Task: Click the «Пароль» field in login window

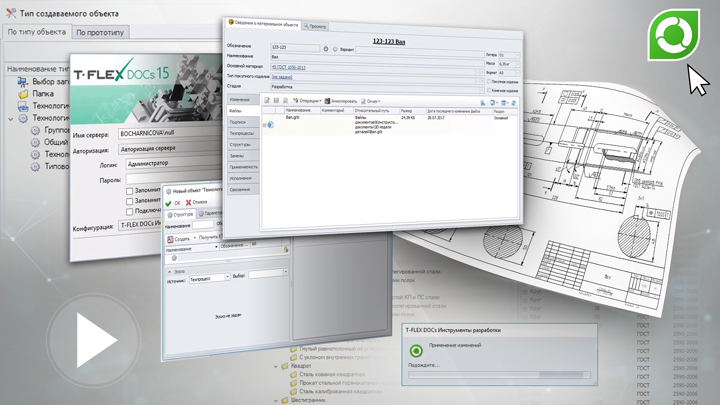Action: [172, 179]
